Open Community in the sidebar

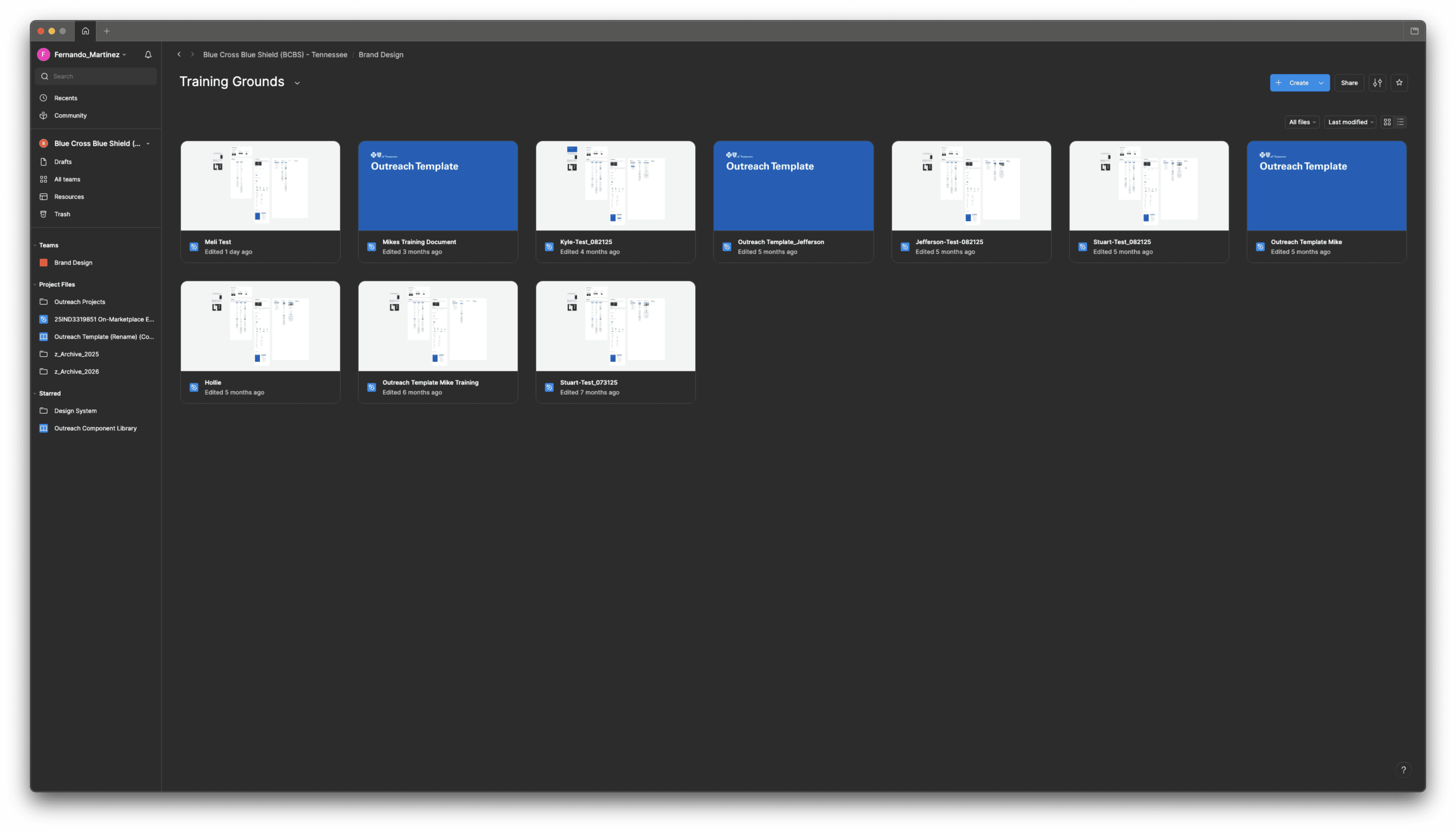70,116
